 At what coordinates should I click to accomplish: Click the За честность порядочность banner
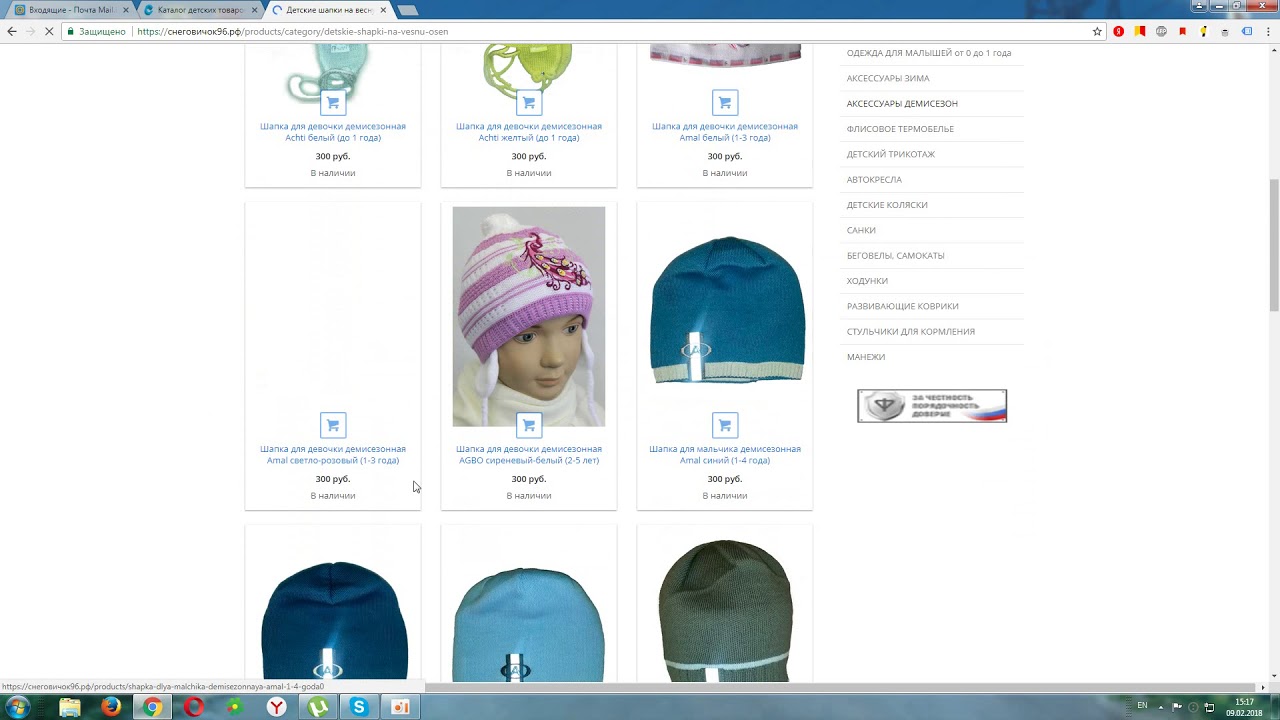click(932, 406)
